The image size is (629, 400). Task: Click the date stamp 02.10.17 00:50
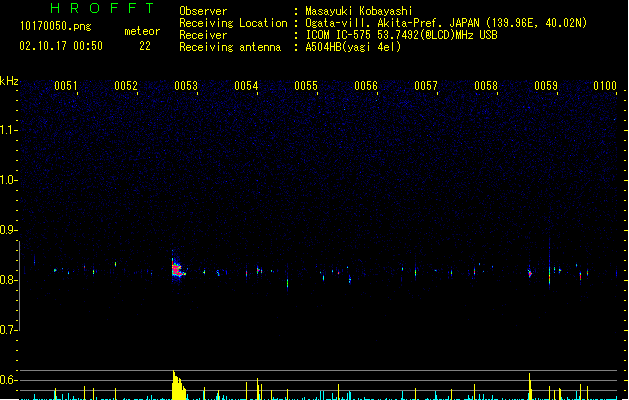click(61, 46)
